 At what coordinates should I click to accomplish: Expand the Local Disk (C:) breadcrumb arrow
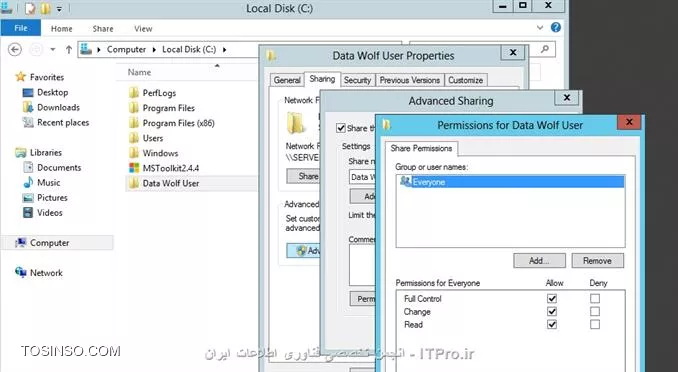[x=224, y=49]
